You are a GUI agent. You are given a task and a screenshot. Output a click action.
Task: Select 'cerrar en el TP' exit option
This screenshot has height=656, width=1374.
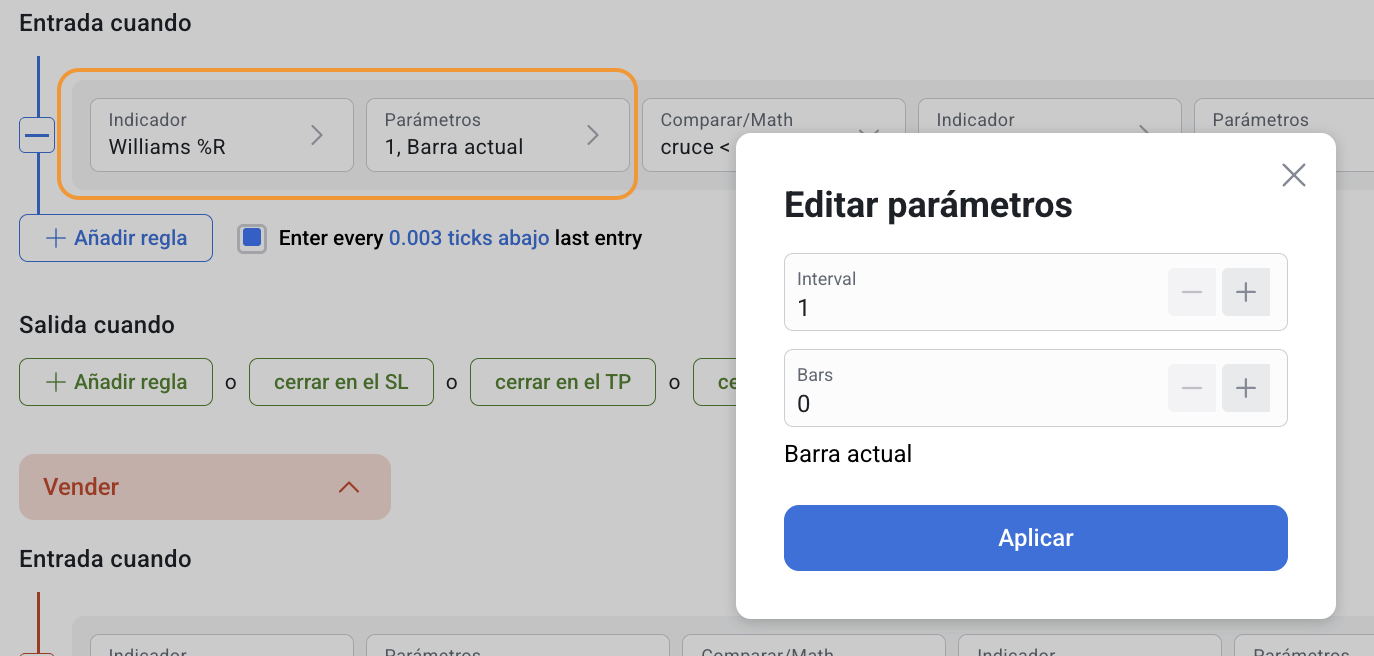pyautogui.click(x=563, y=382)
